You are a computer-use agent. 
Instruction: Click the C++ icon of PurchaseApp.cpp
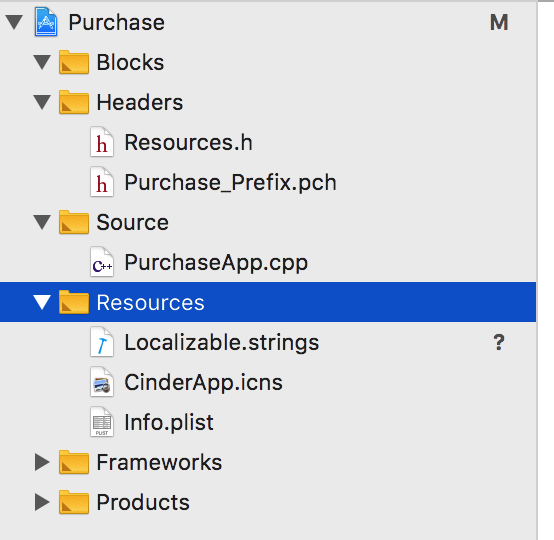[102, 262]
